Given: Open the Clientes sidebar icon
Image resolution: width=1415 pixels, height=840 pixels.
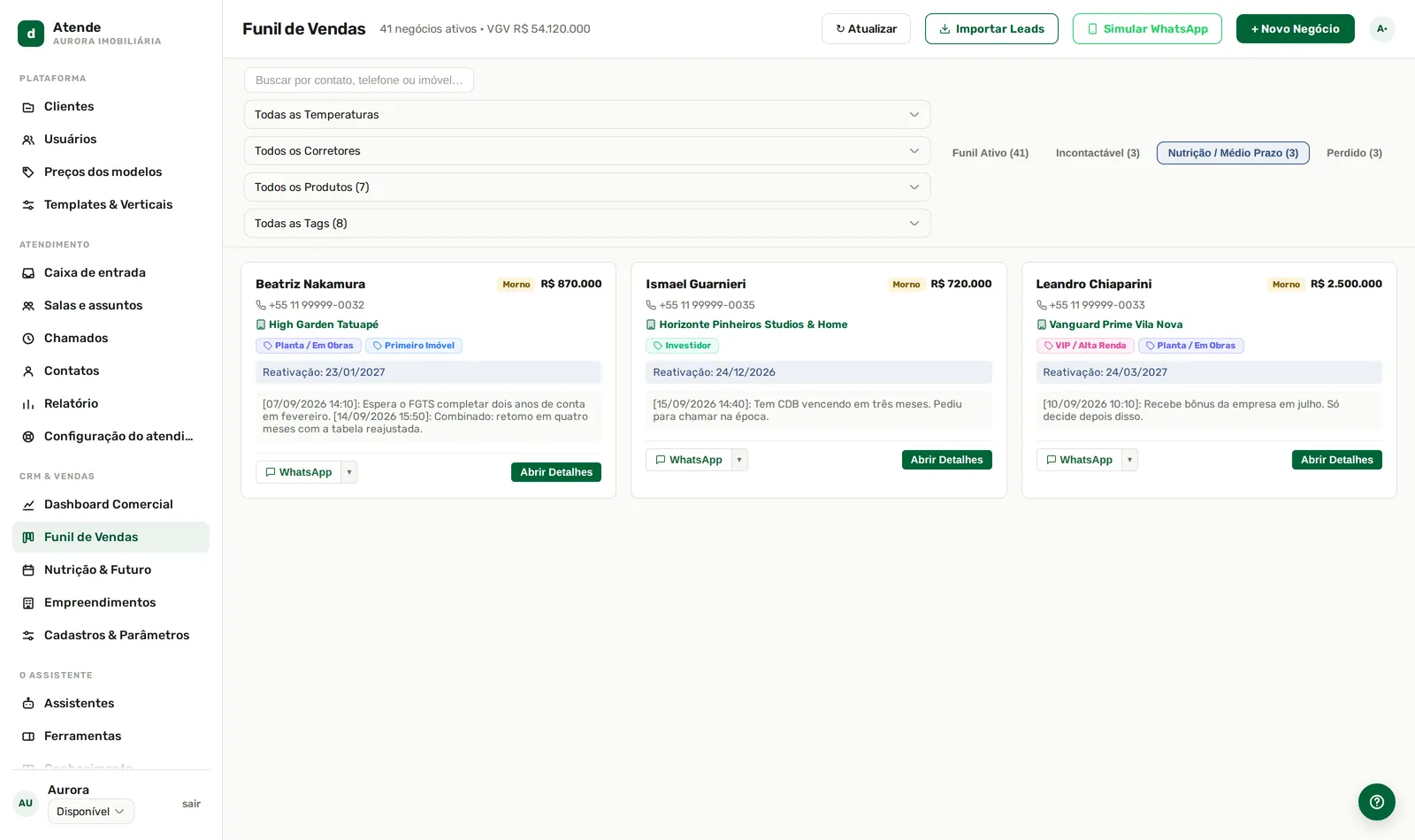Looking at the screenshot, I should pos(28,107).
